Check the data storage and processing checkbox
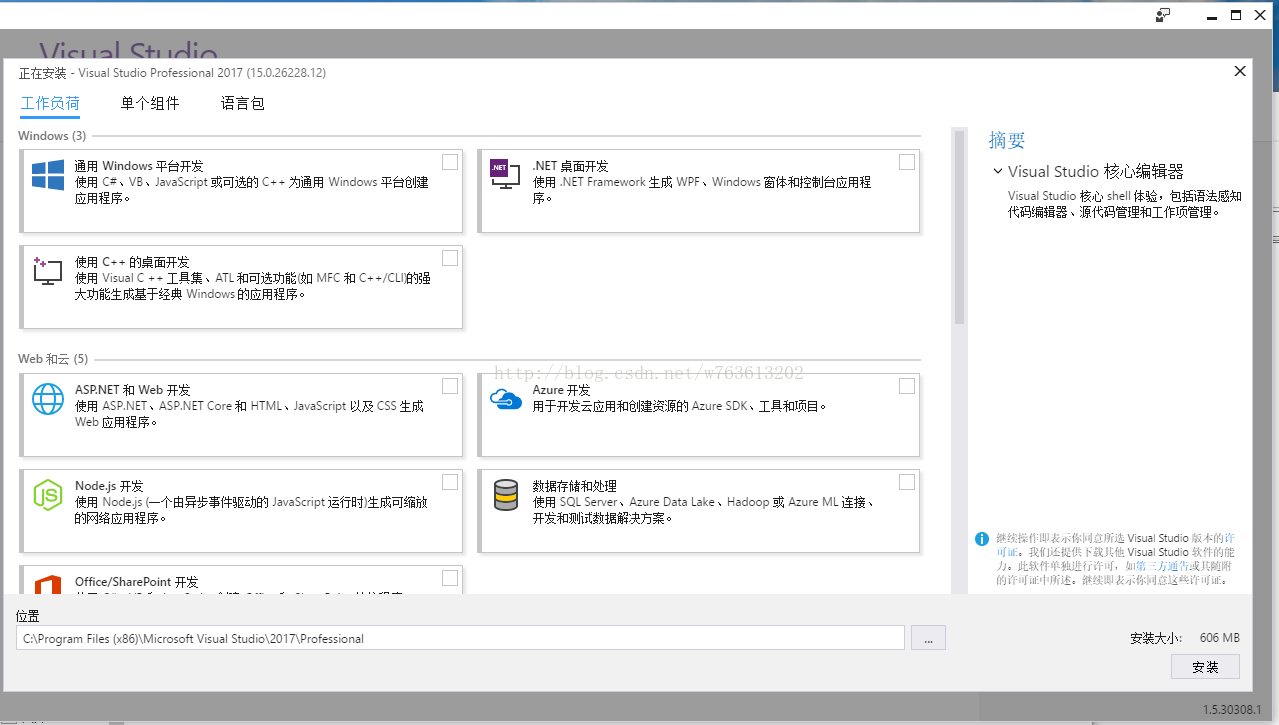Image resolution: width=1279 pixels, height=725 pixels. tap(907, 482)
